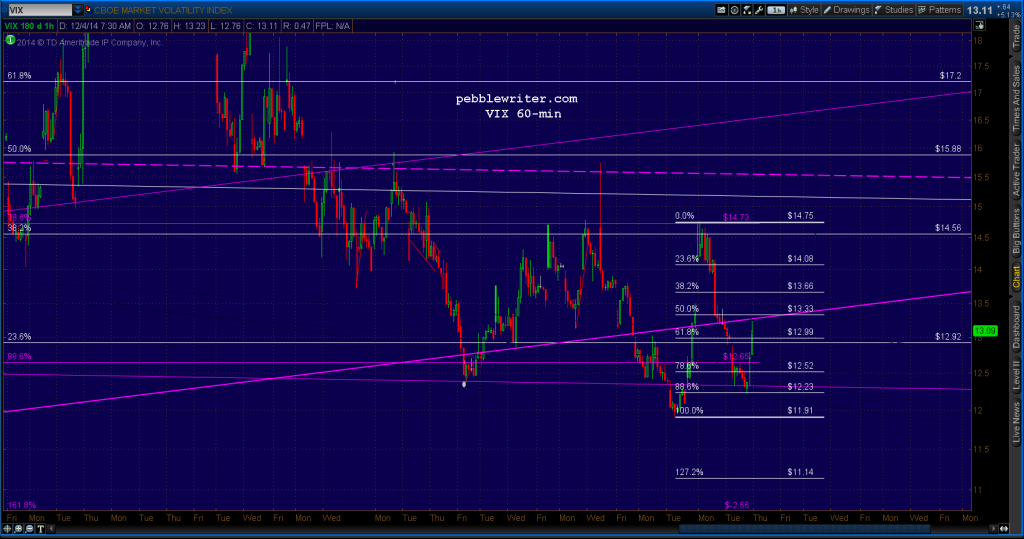
Task: Click the $12.99 retracement label
Action: click(800, 332)
